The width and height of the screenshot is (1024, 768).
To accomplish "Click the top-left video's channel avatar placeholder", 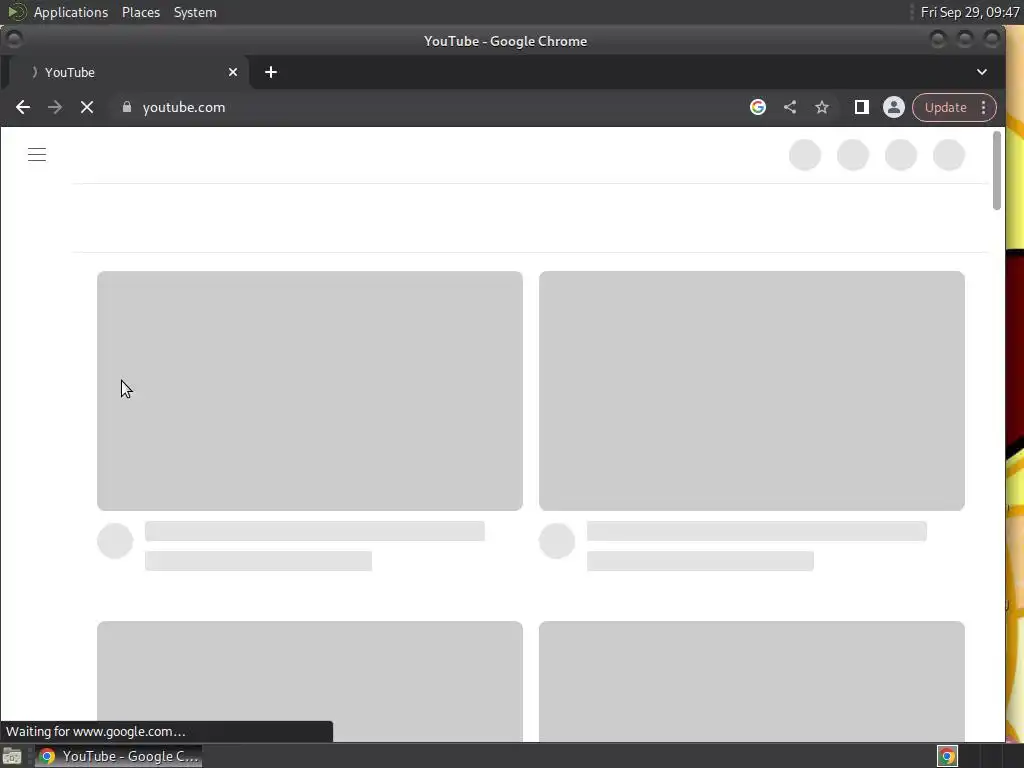I will 115,541.
